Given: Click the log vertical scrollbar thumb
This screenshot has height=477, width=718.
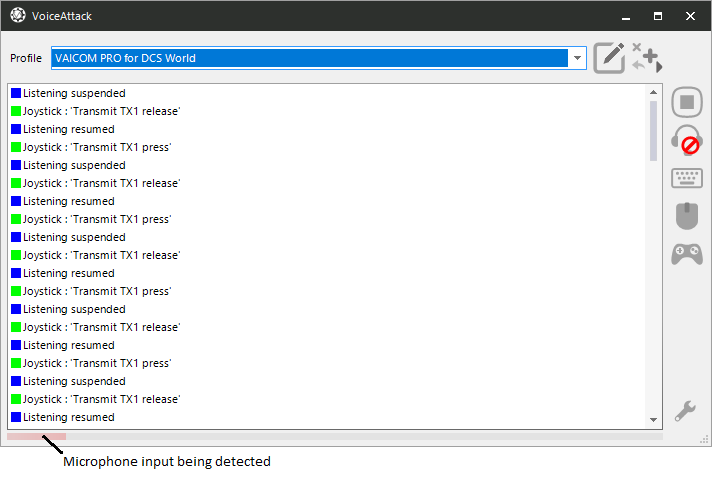Looking at the screenshot, I should coord(653,131).
